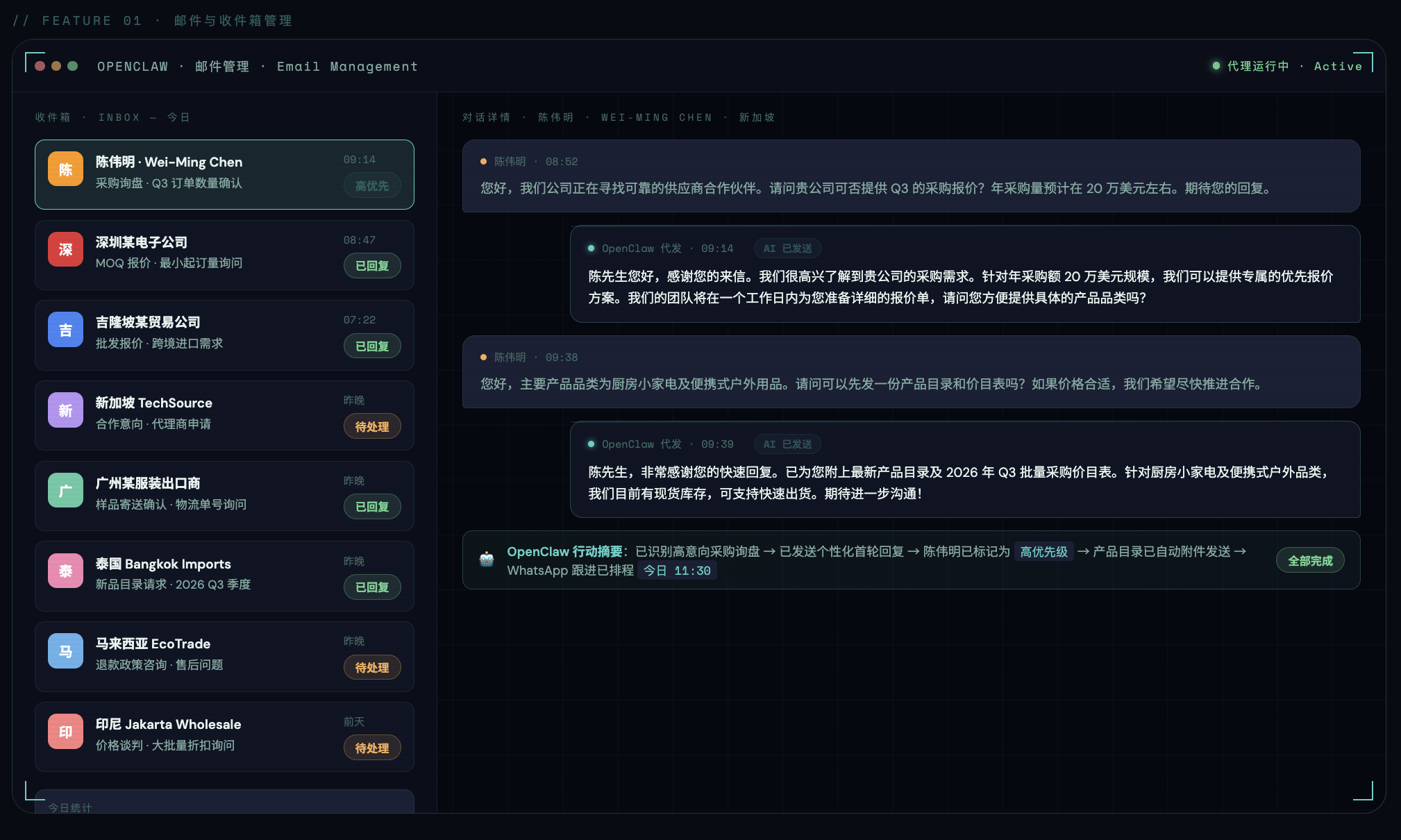Click 待处理 badge on 新加坡 TechSource
This screenshot has height=840, width=1401.
[372, 426]
